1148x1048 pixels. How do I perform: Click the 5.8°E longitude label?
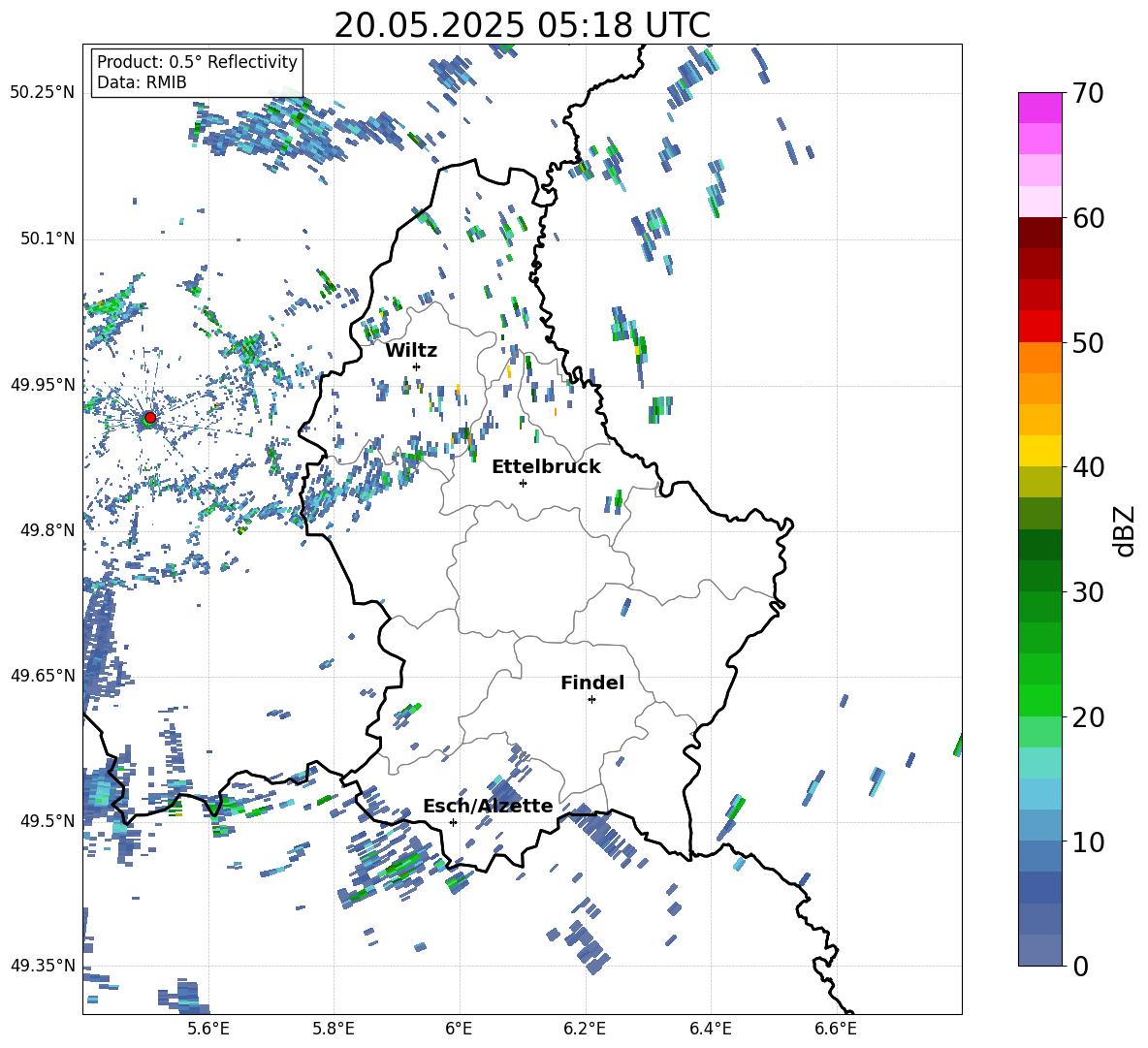334,1029
